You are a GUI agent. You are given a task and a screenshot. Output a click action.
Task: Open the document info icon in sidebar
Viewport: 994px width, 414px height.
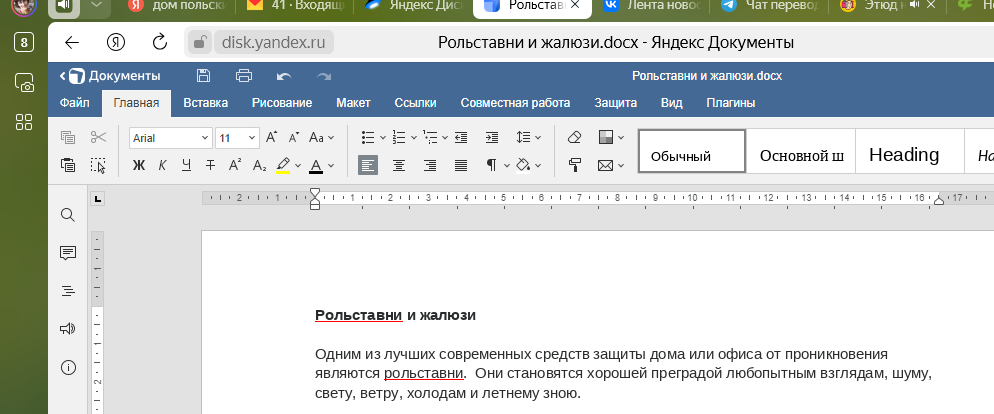click(x=68, y=367)
